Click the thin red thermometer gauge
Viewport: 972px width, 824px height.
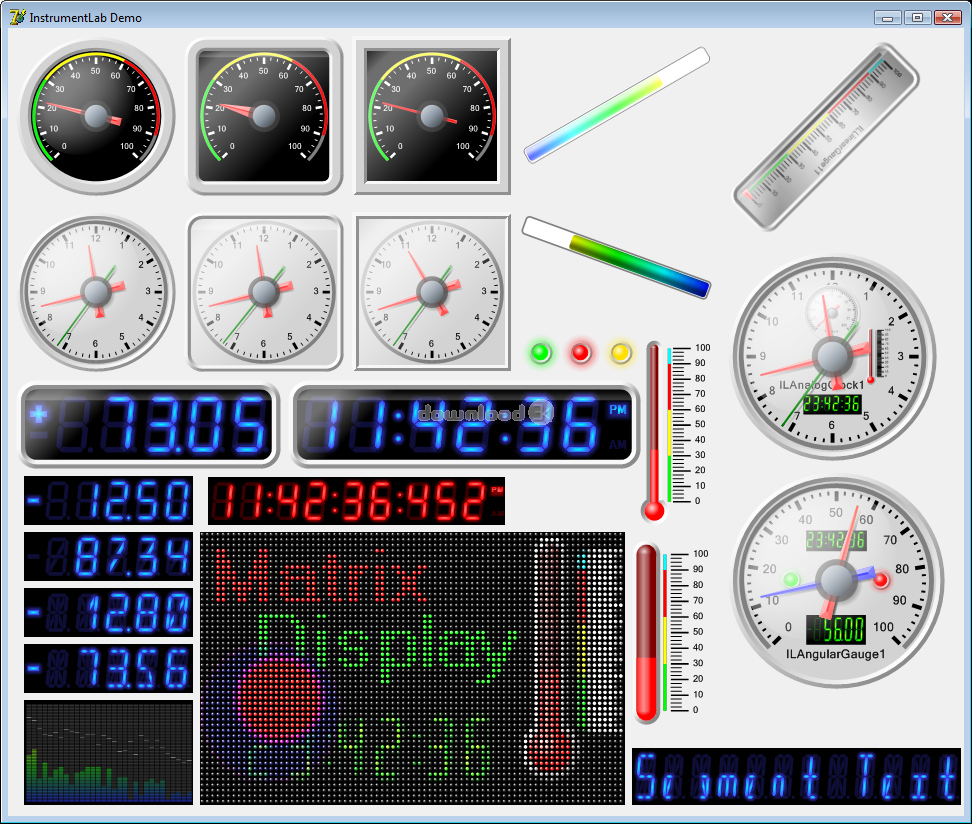[655, 431]
